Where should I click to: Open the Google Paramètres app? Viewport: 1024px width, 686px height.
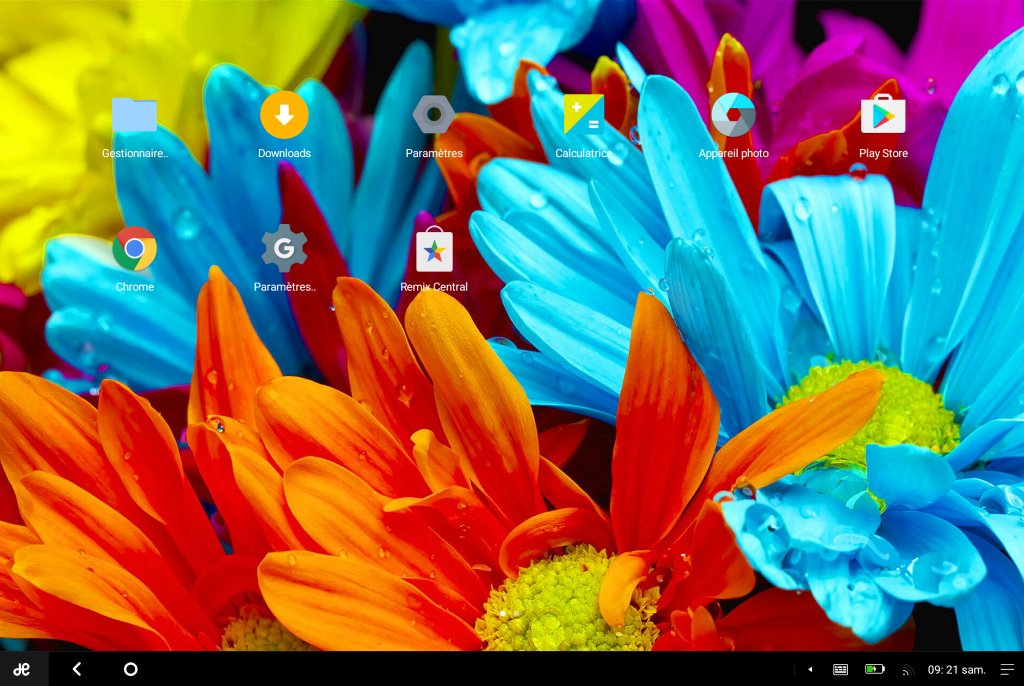point(284,249)
